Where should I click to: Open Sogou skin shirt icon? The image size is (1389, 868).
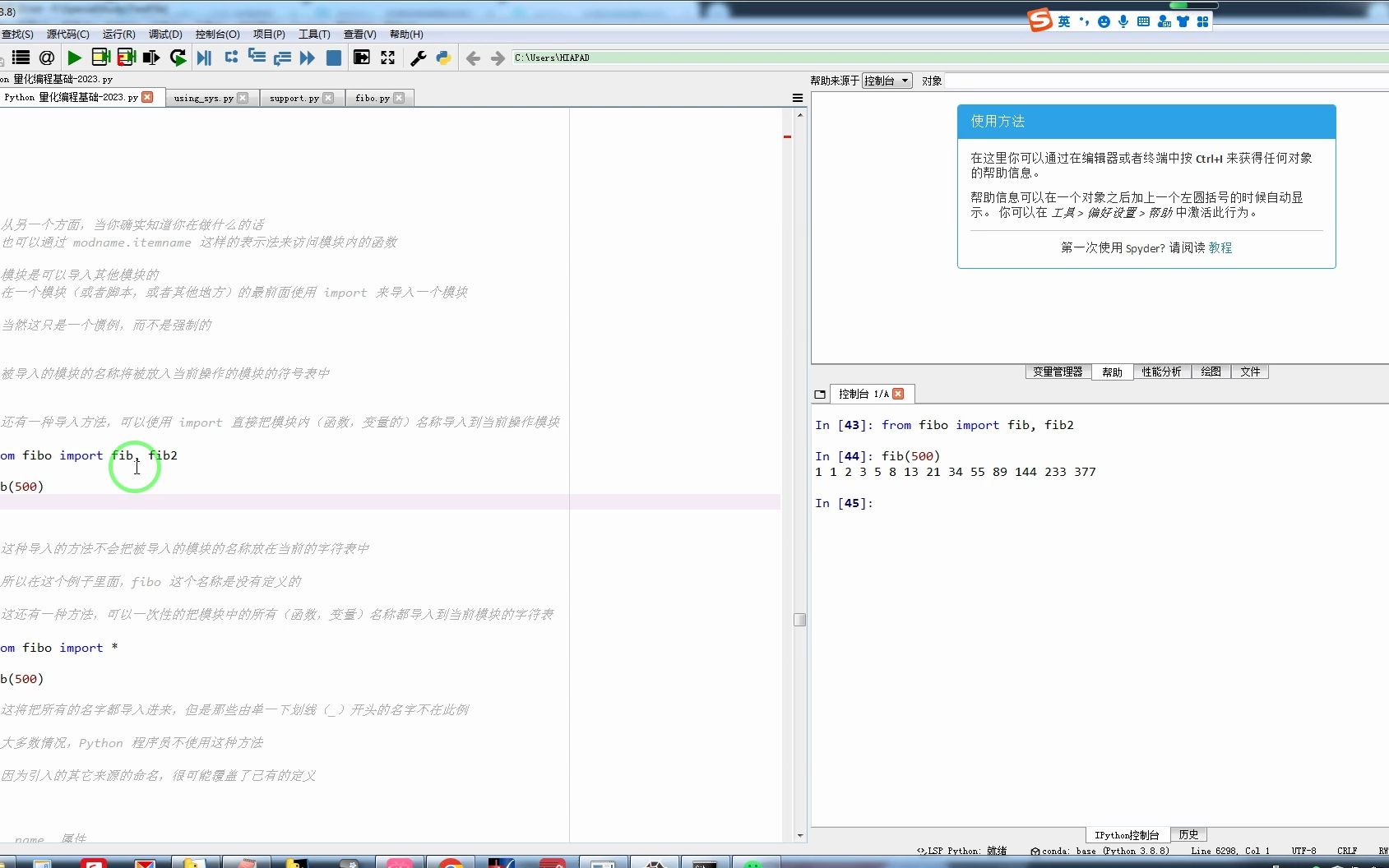(1183, 21)
